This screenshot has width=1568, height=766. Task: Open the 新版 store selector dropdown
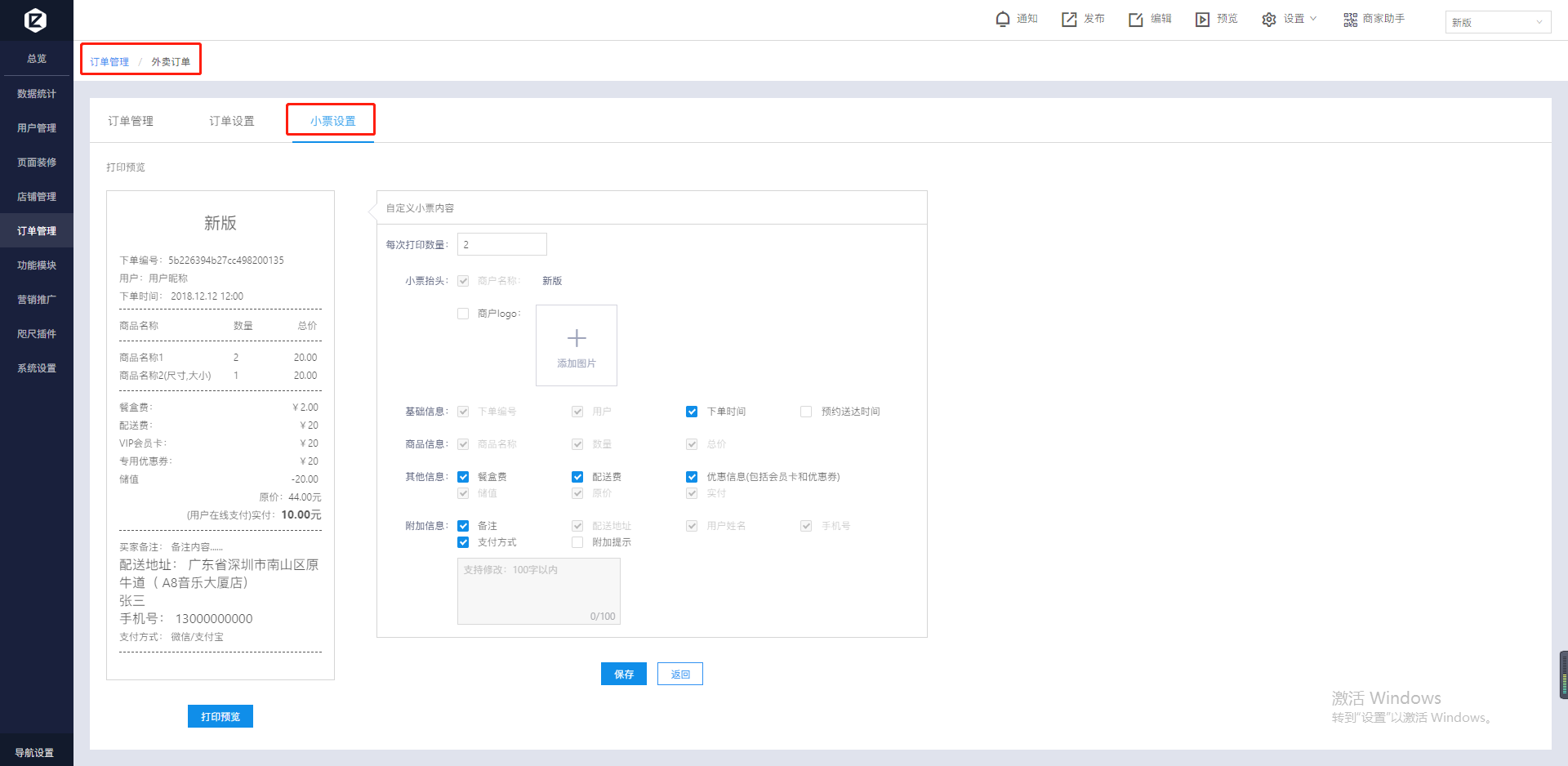tap(1498, 22)
